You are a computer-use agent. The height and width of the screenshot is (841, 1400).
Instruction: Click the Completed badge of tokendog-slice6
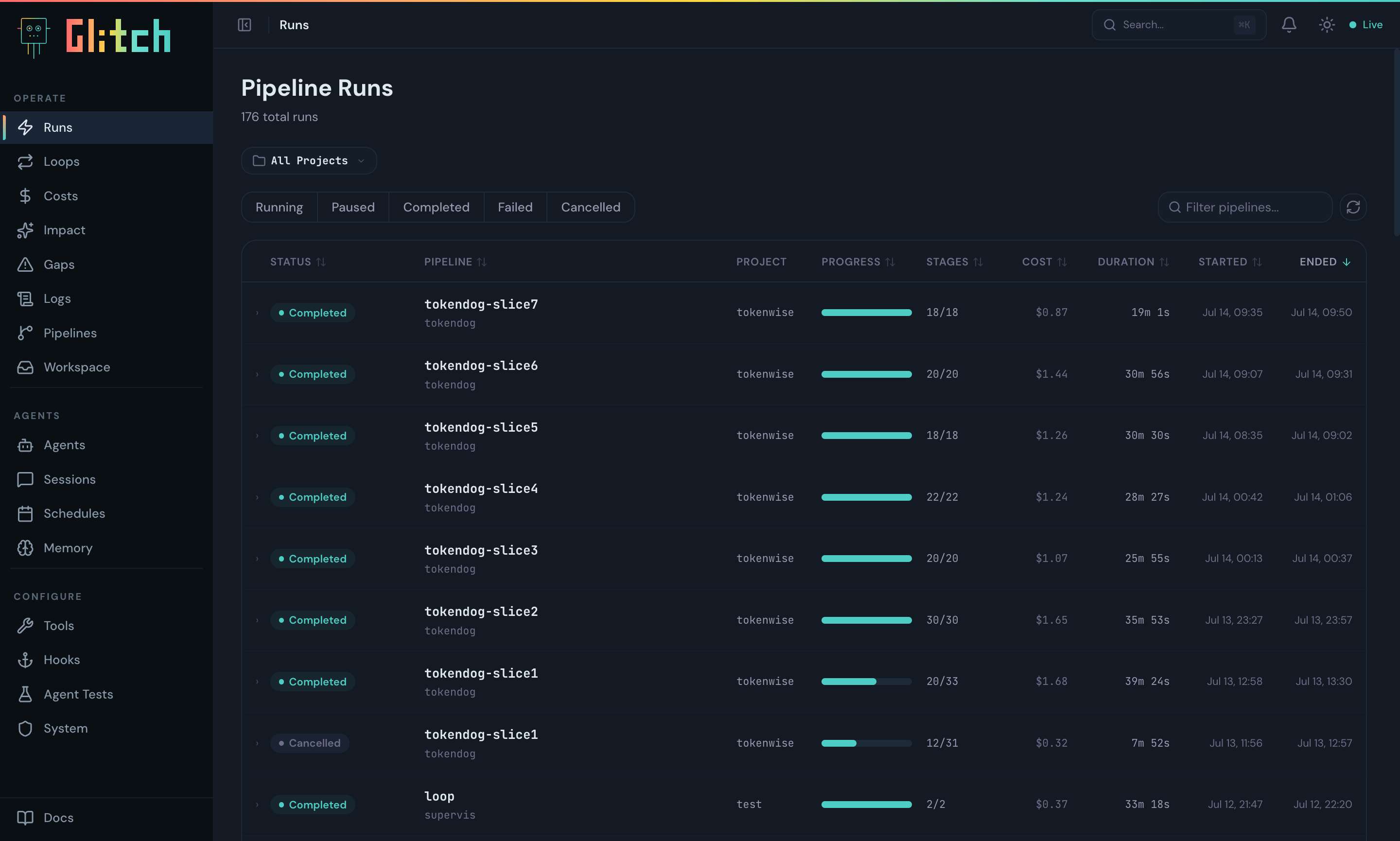tap(312, 375)
